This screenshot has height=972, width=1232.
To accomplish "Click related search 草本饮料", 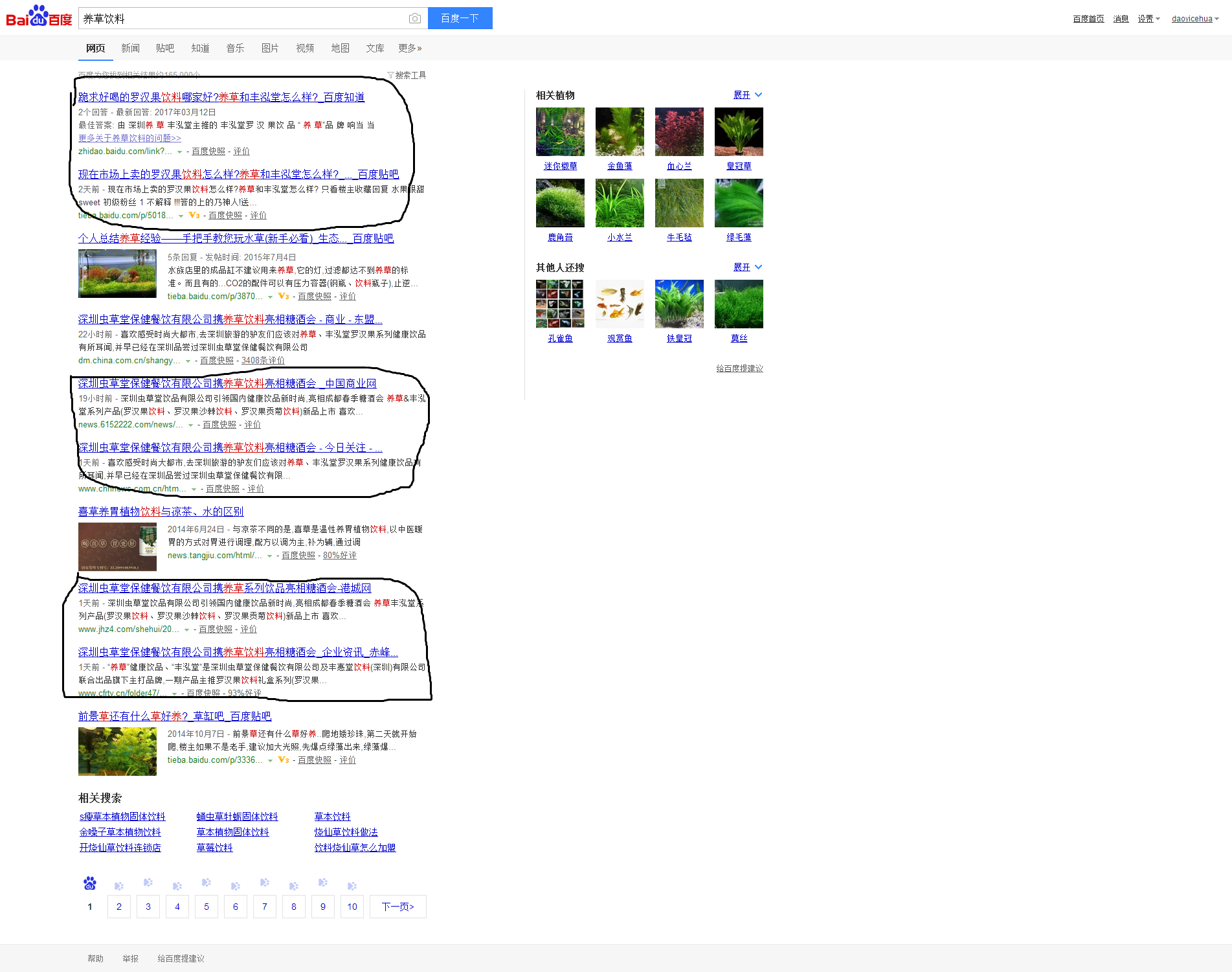I will tap(333, 817).
